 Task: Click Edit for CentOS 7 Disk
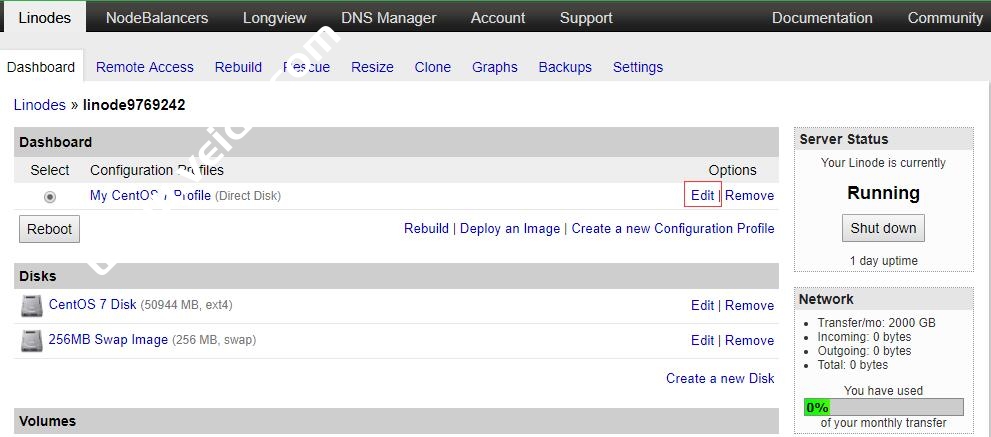click(x=702, y=305)
